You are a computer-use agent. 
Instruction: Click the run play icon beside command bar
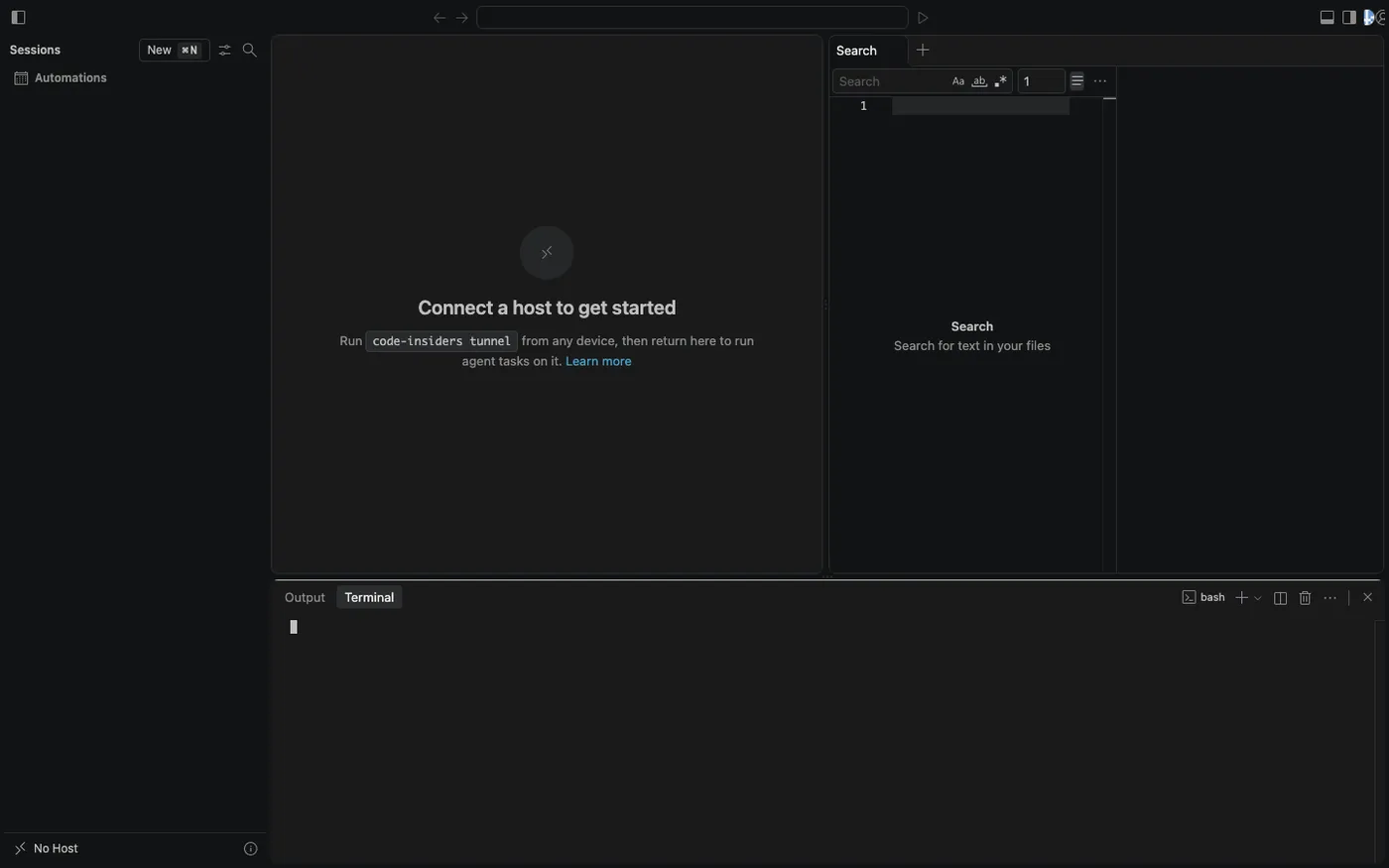coord(923,18)
